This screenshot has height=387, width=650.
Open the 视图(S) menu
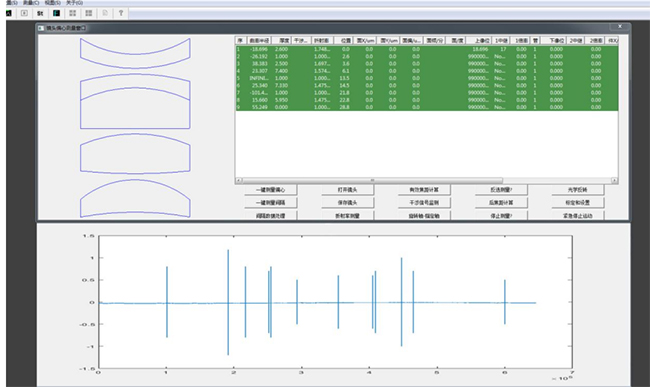pos(53,3)
